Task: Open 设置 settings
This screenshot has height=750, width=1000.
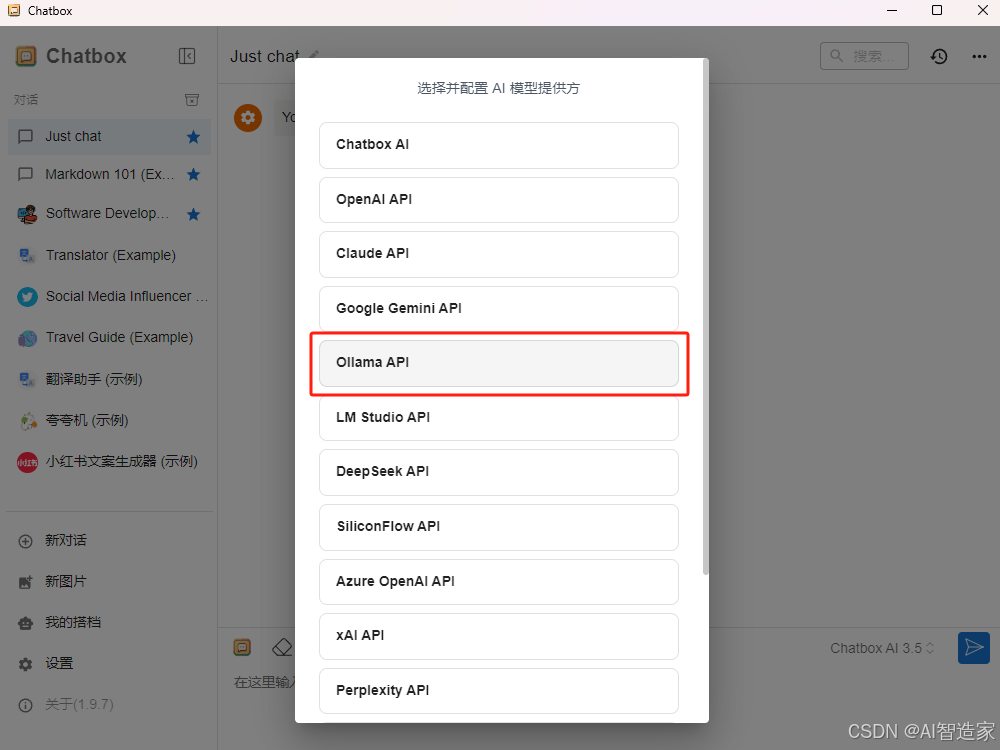Action: [109, 665]
